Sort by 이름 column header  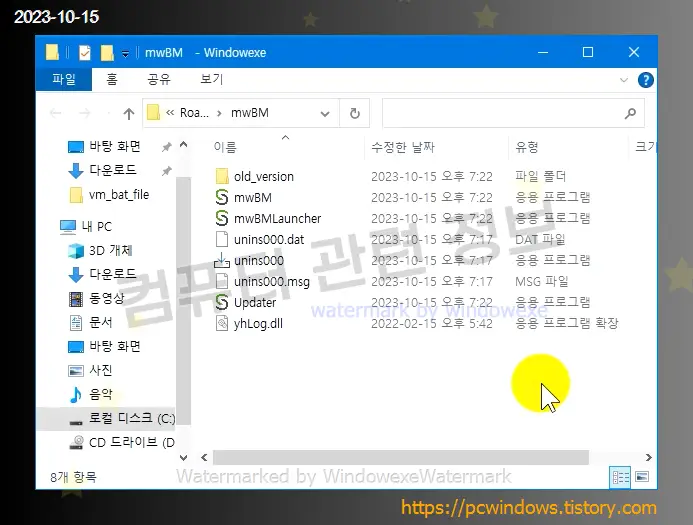point(225,146)
